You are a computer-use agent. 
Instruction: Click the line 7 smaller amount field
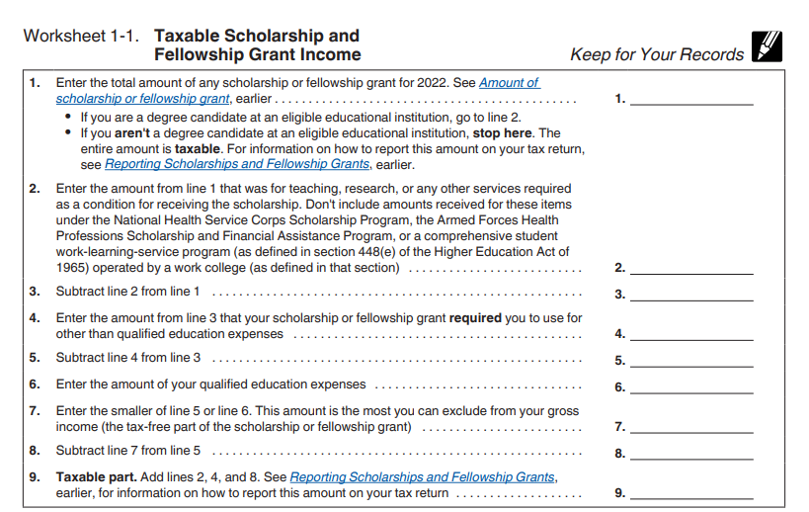(691, 427)
